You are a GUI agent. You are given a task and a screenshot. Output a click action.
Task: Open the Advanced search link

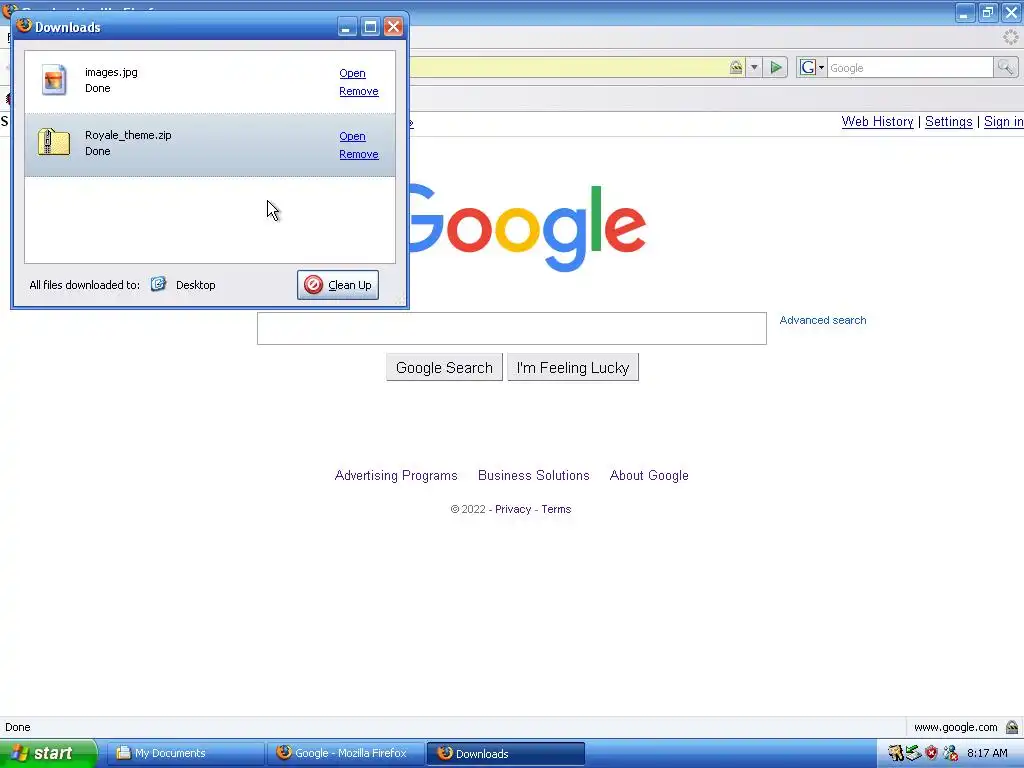coord(823,320)
